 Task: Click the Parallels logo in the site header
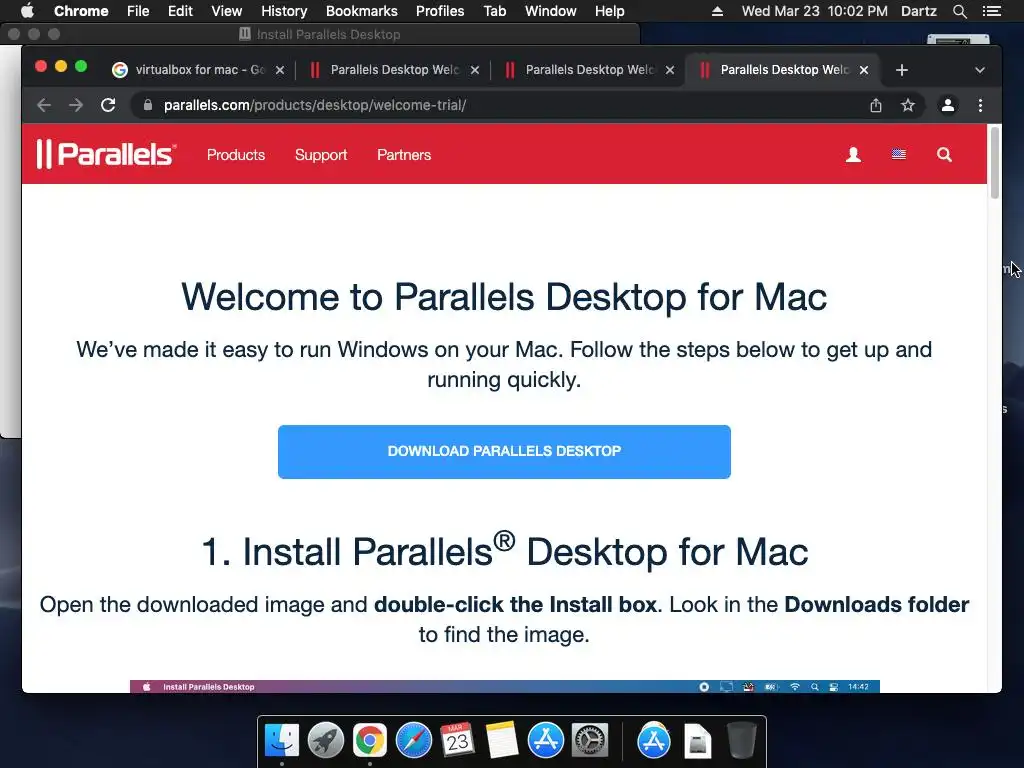click(106, 154)
